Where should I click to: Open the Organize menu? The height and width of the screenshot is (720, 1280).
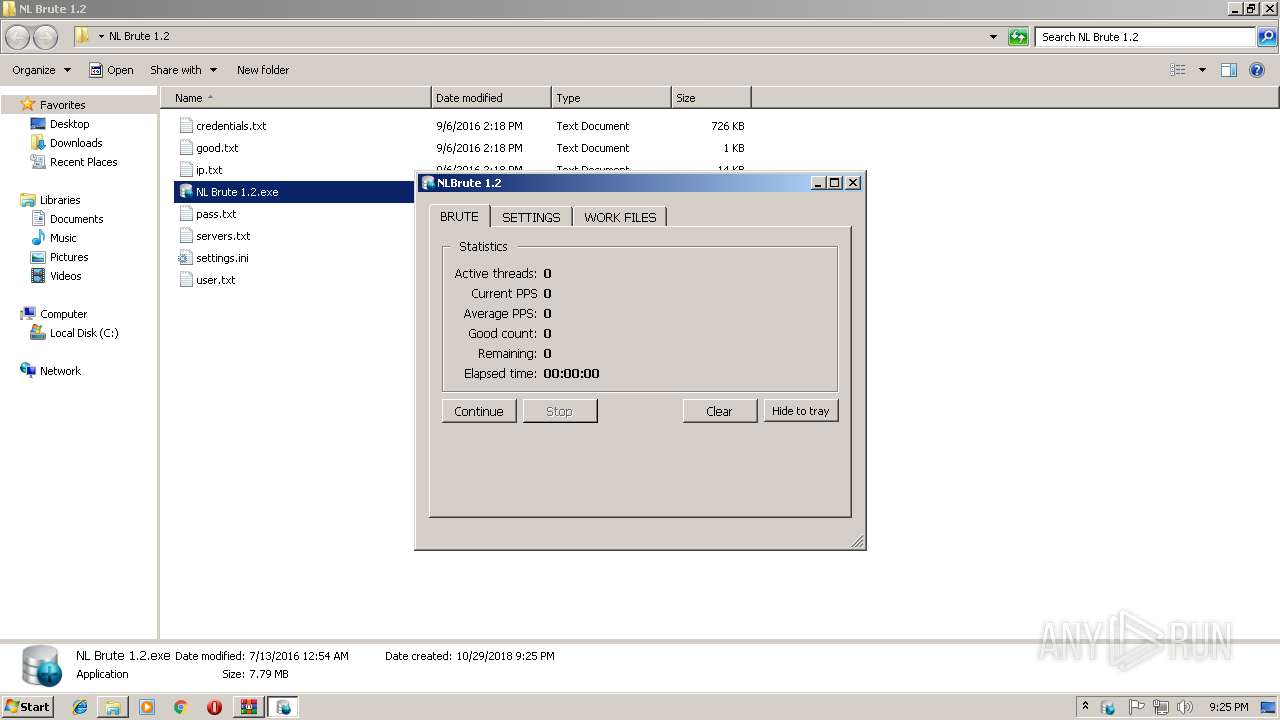pyautogui.click(x=42, y=70)
